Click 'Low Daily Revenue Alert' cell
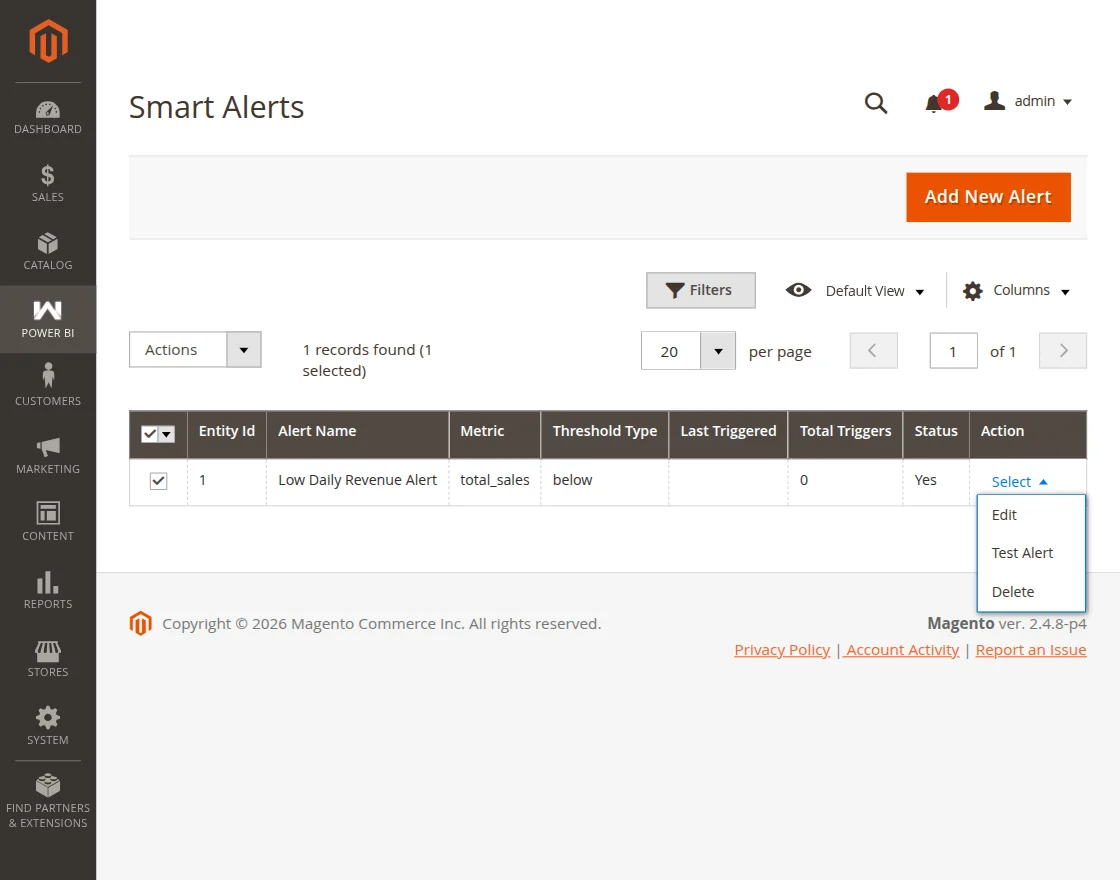1120x880 pixels. coord(357,480)
